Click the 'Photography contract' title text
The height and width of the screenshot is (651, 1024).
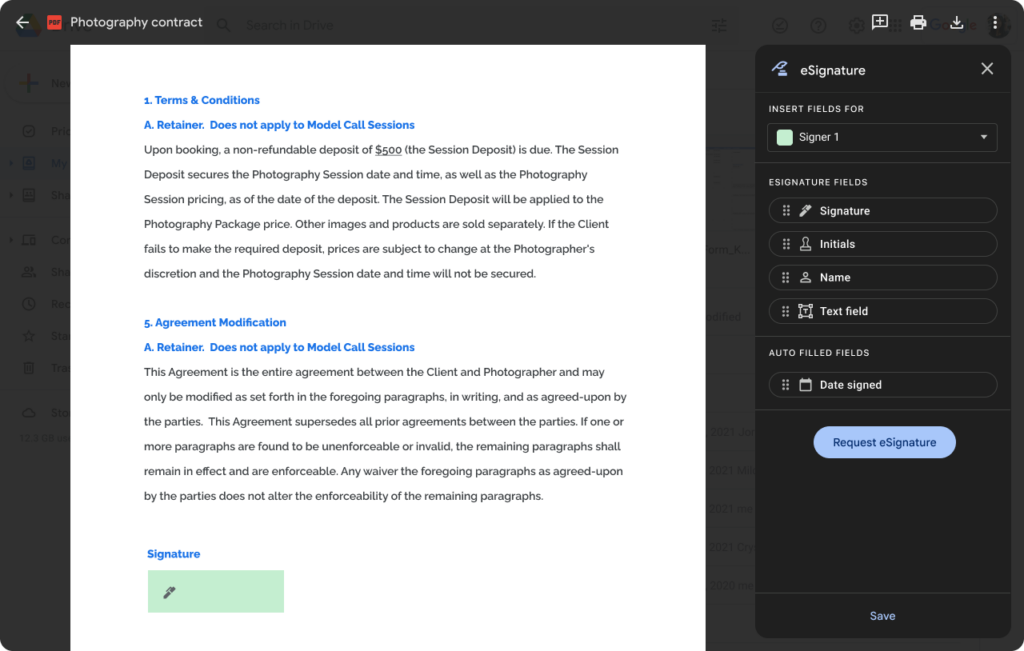pos(136,22)
